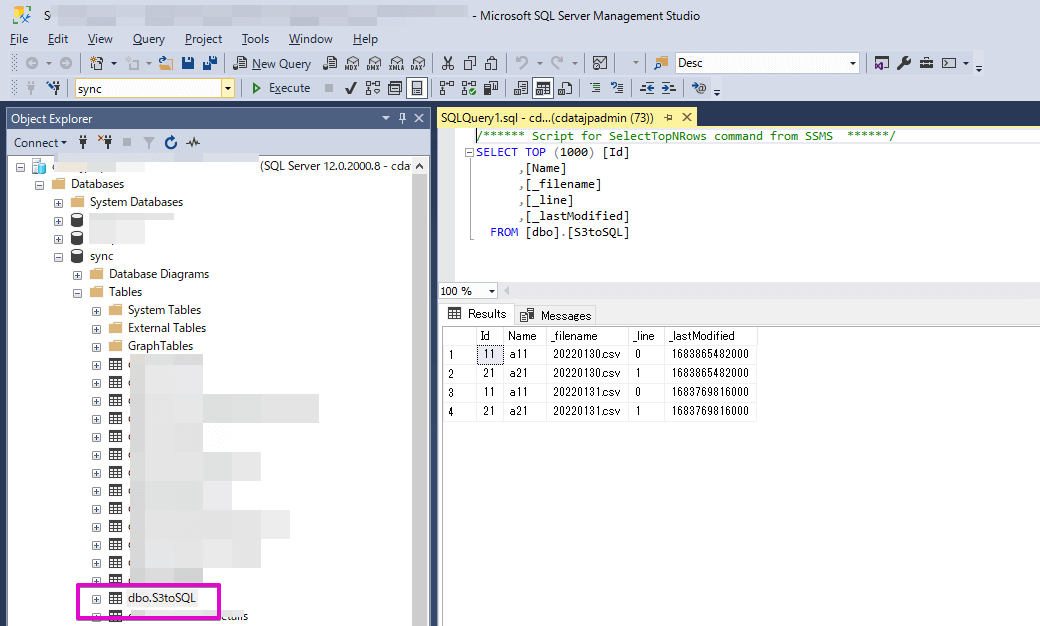
Task: Increase the line indent
Action: click(x=669, y=88)
